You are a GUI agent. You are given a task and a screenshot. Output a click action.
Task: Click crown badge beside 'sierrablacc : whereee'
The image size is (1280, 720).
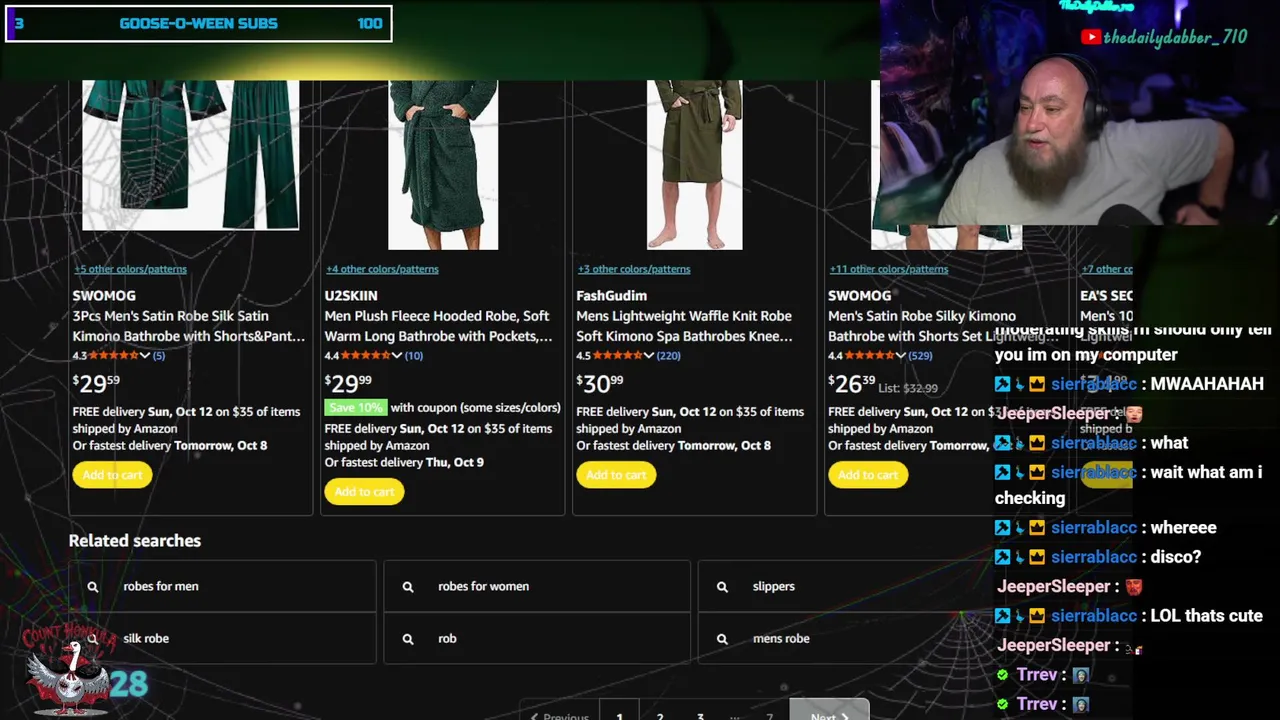pos(1037,528)
